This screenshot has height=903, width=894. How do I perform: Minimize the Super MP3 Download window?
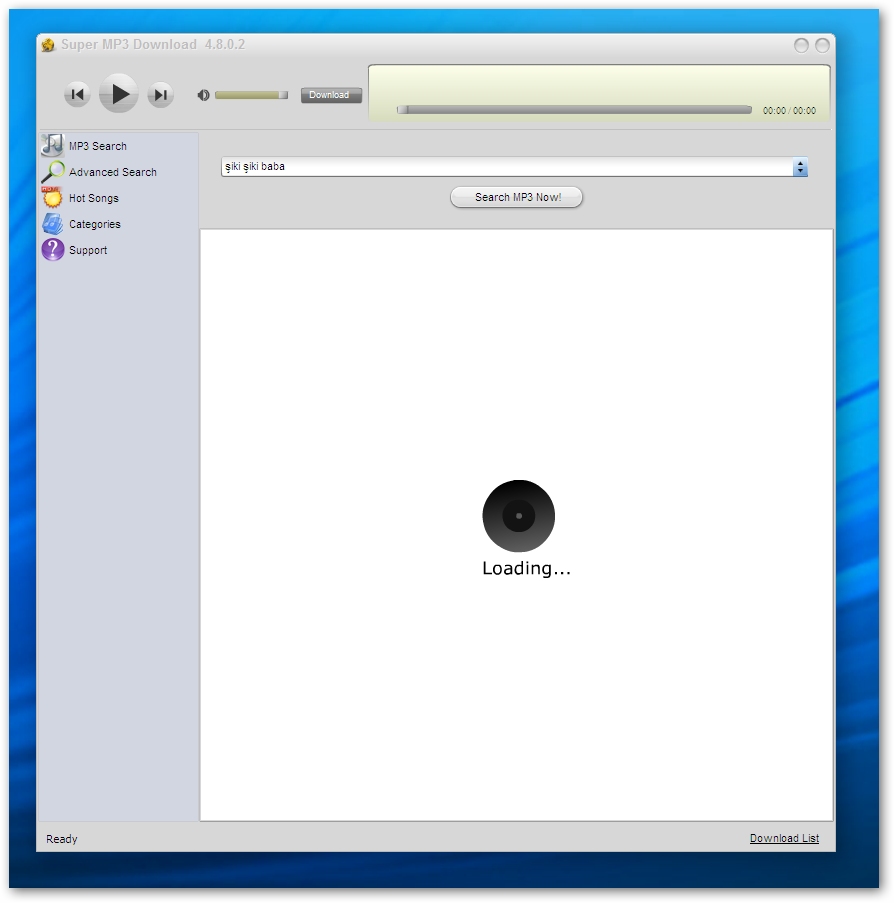pyautogui.click(x=801, y=45)
